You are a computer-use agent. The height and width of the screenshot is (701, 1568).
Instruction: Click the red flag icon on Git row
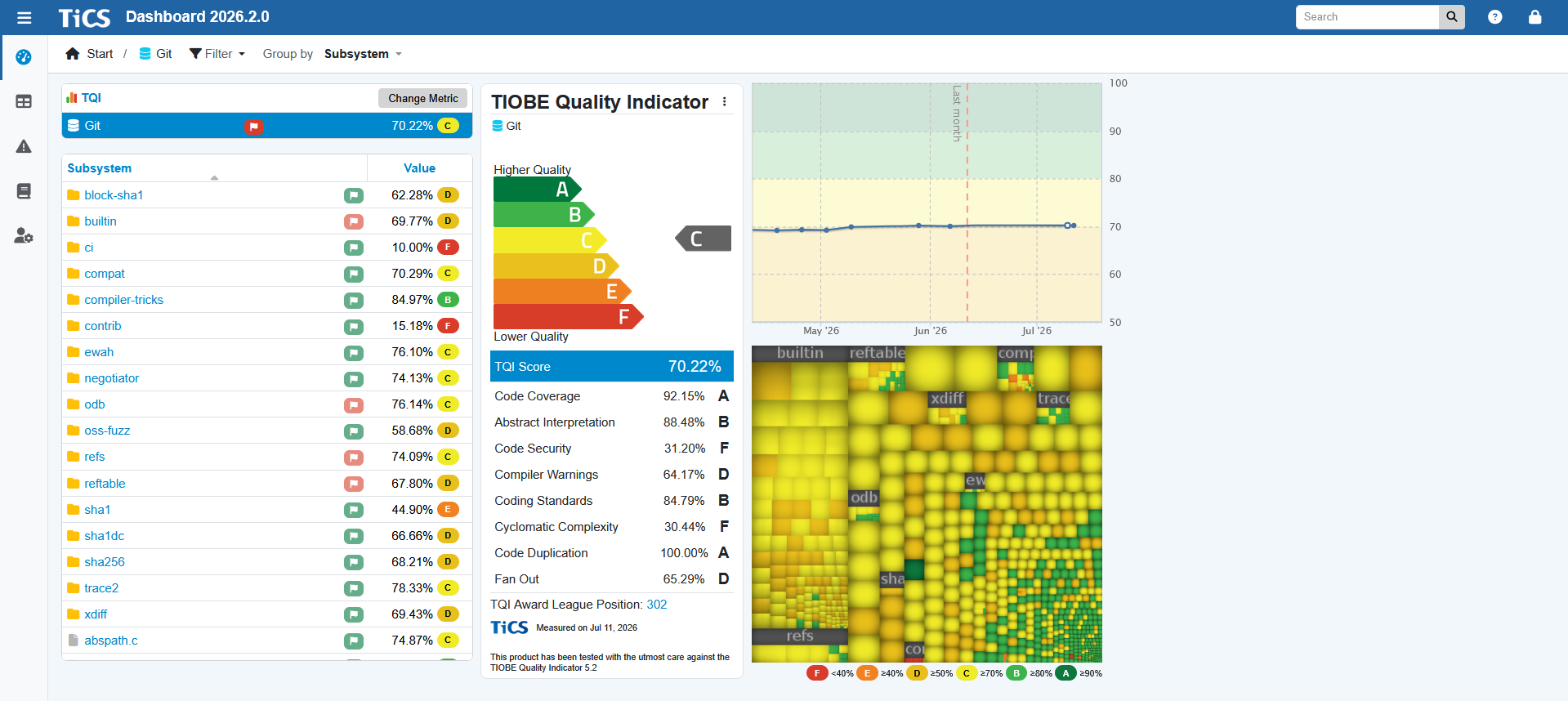(x=254, y=126)
